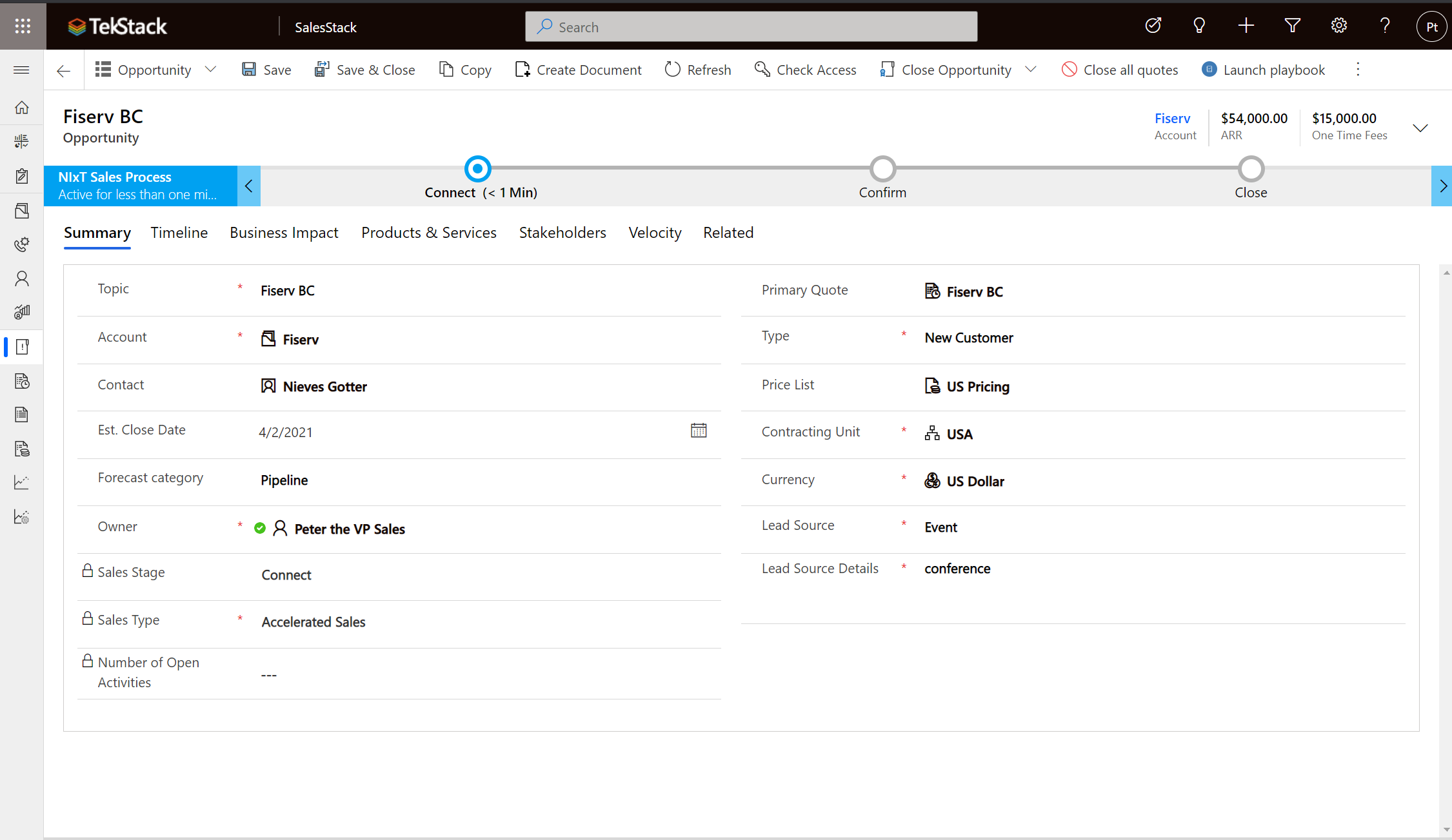Open the app launcher waffle icon
The image size is (1452, 840).
pyautogui.click(x=23, y=26)
